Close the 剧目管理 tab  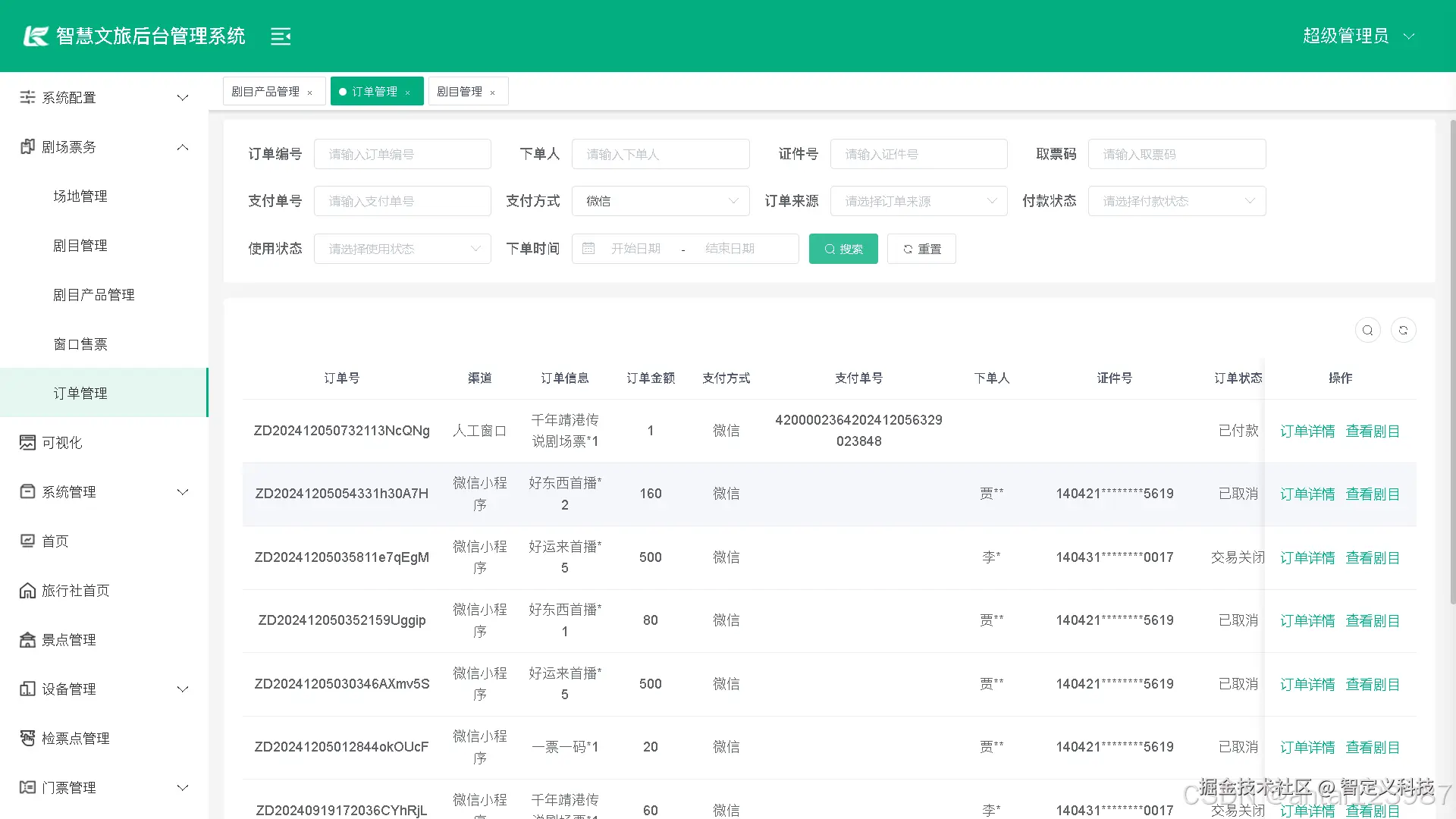[x=493, y=93]
